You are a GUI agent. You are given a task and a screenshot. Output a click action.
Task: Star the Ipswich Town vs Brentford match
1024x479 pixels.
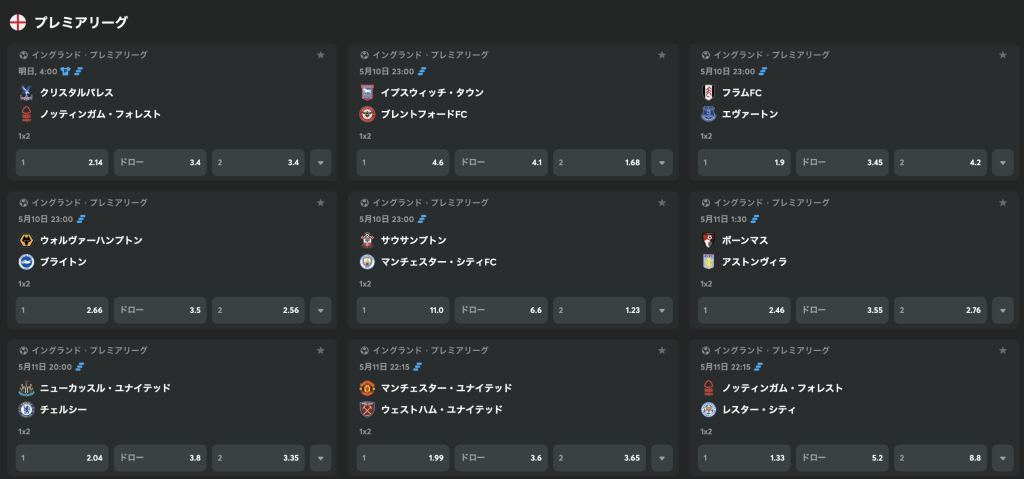click(662, 56)
